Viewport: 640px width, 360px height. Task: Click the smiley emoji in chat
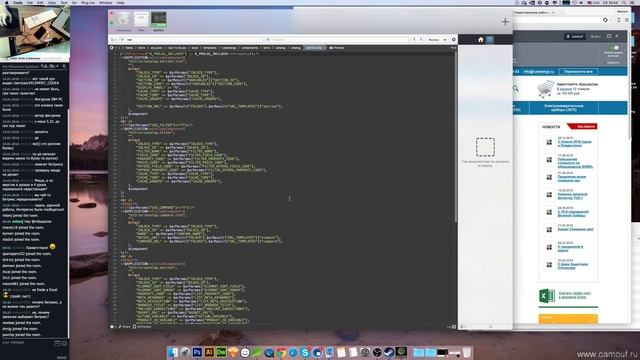(52, 247)
